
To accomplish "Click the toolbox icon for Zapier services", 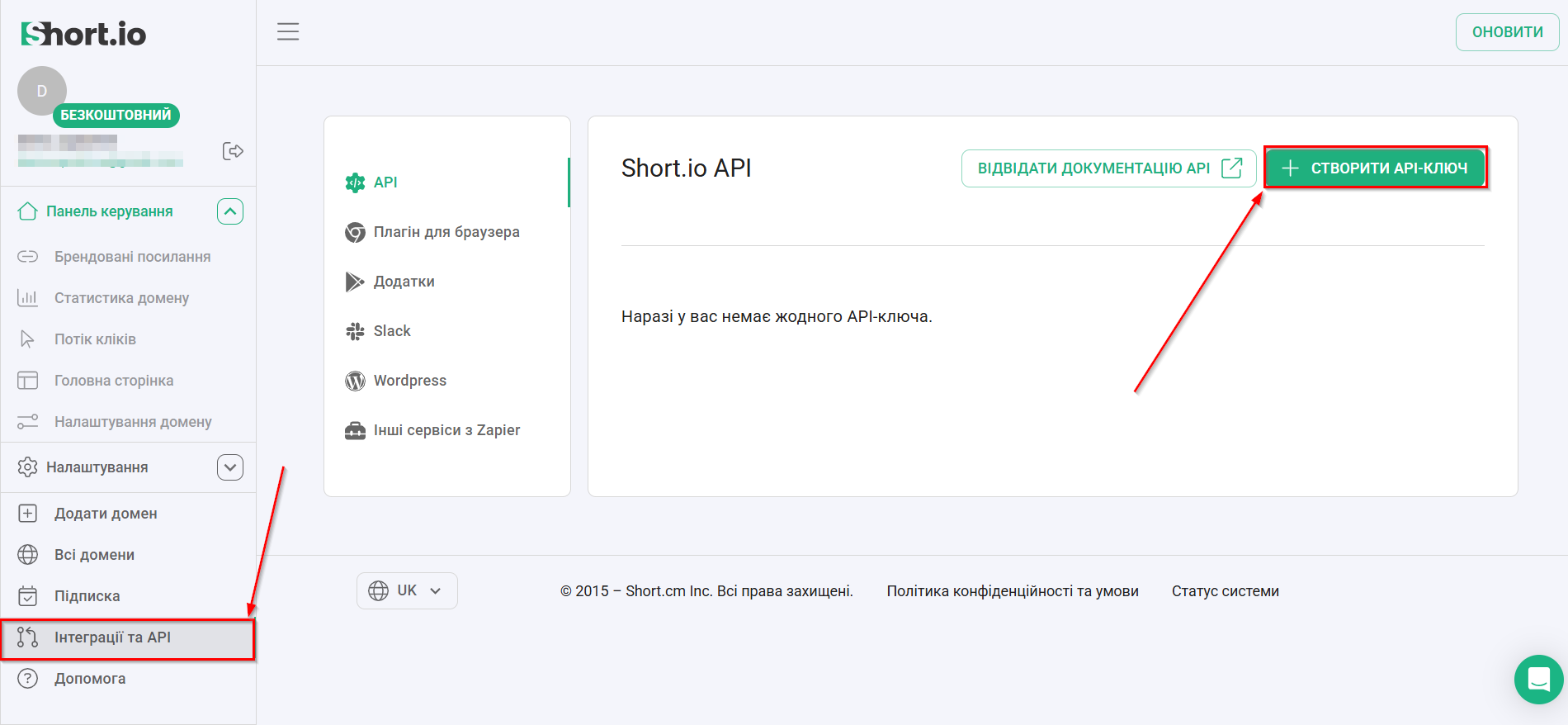I will coord(355,430).
